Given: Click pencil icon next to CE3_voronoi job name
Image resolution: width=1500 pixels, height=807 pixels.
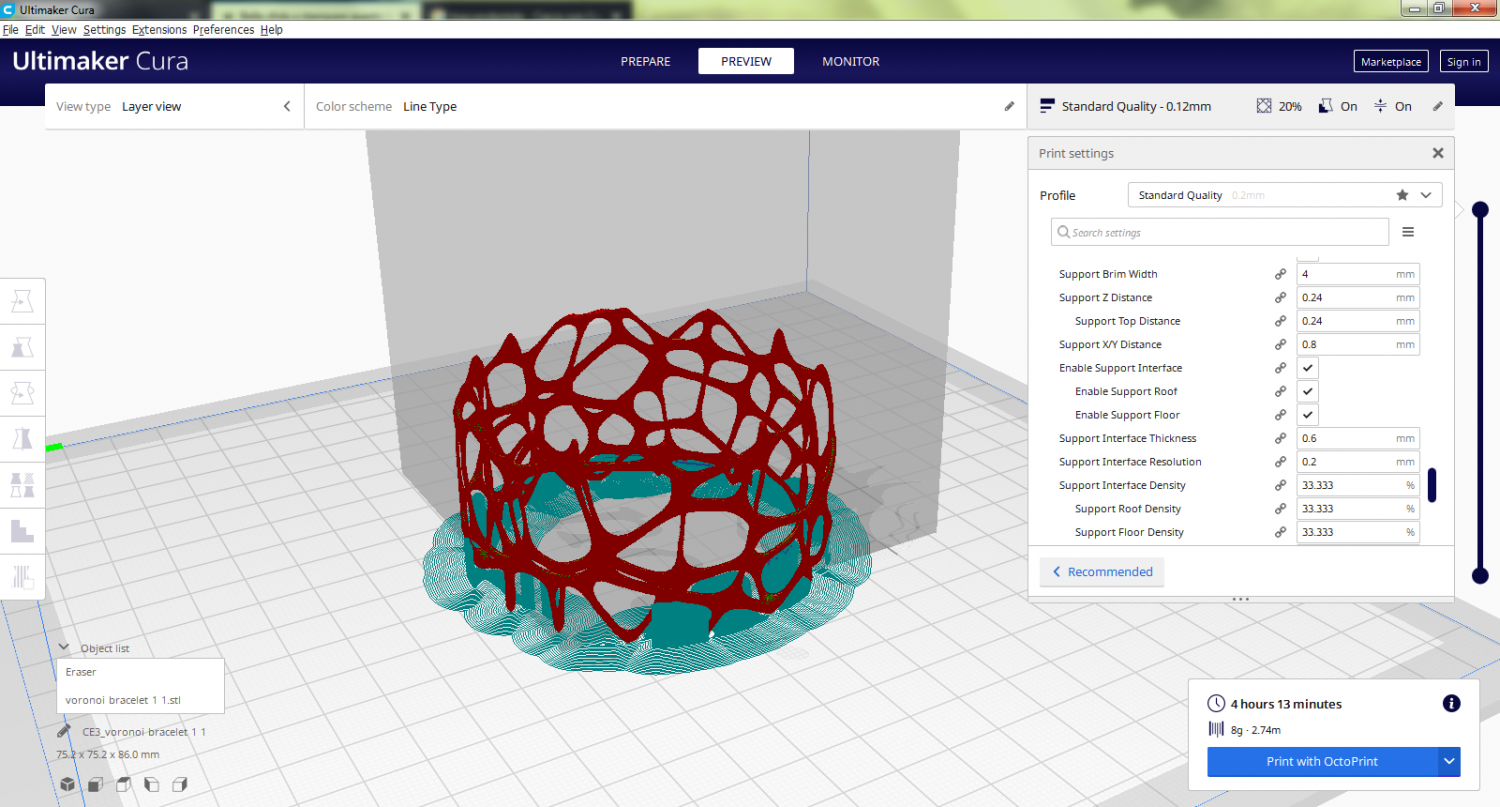Looking at the screenshot, I should 64,732.
